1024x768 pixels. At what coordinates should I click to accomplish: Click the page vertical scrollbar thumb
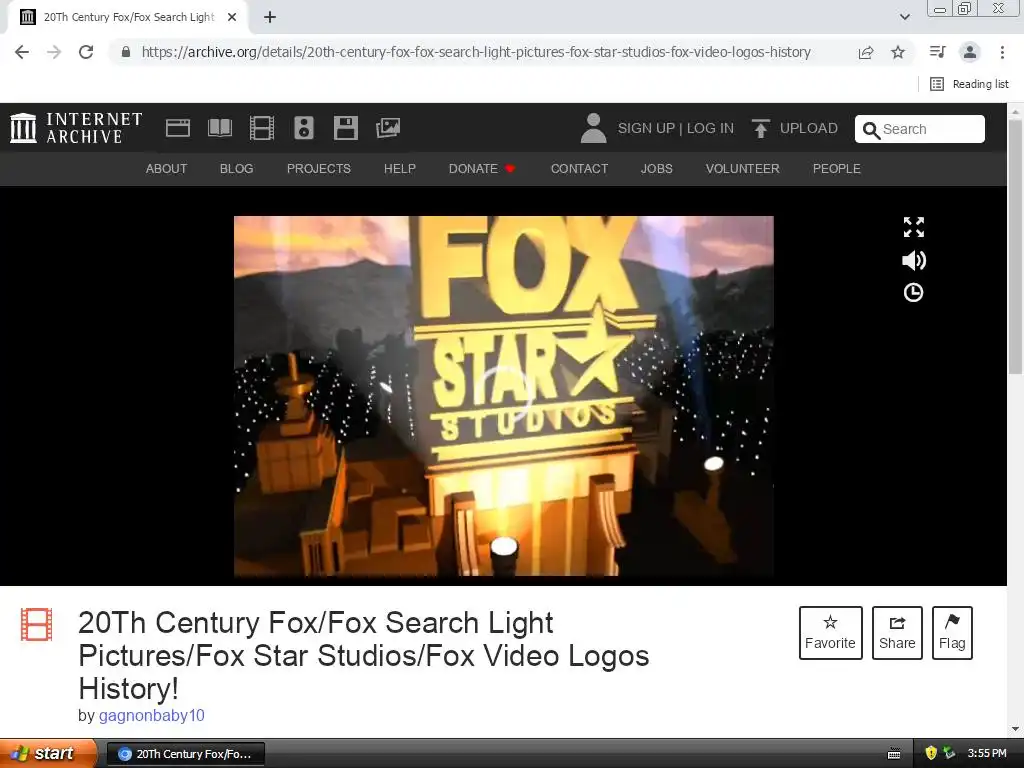[1016, 245]
